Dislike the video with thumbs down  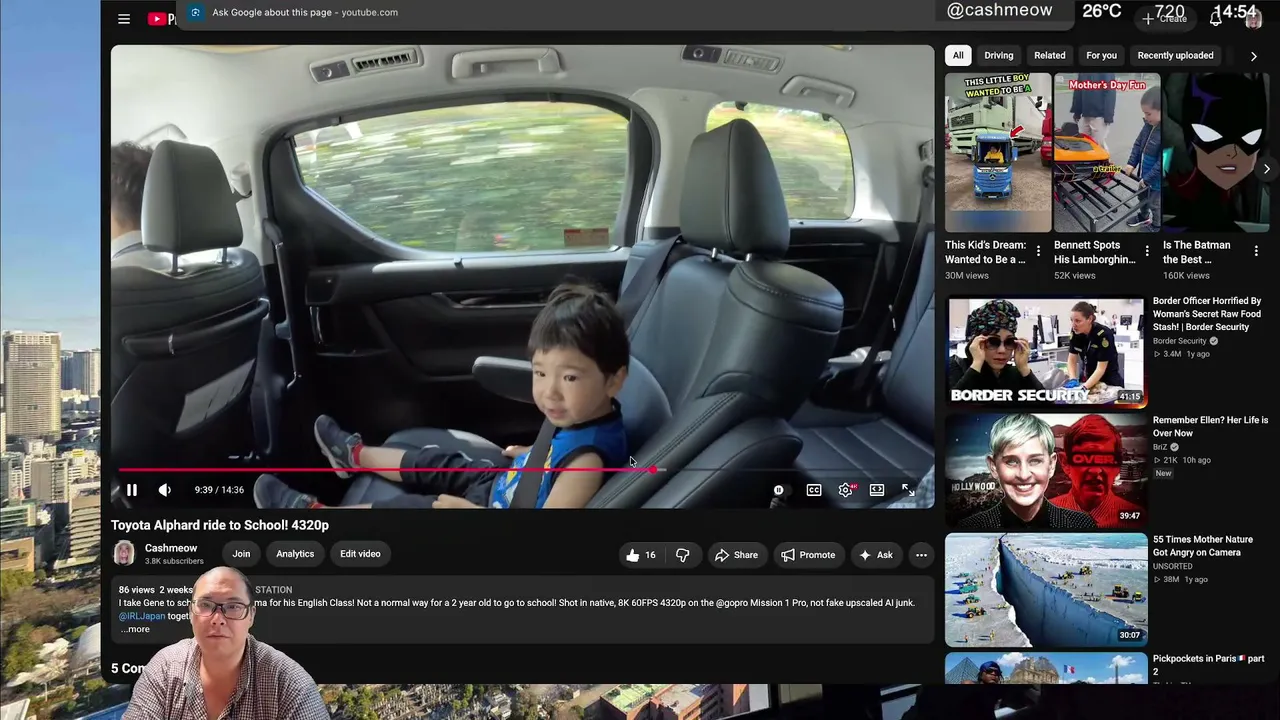tap(682, 555)
